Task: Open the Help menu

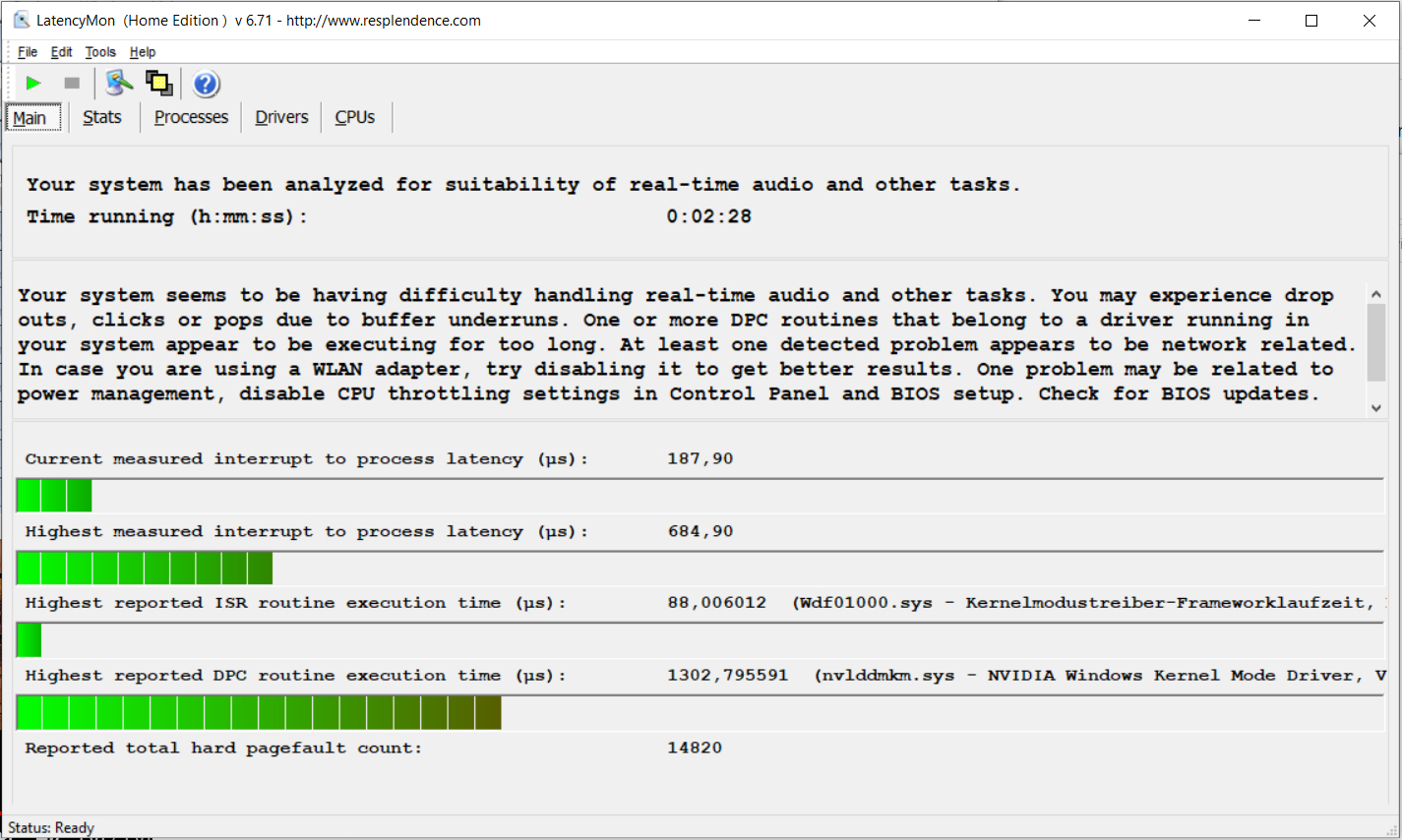Action: coord(143,52)
